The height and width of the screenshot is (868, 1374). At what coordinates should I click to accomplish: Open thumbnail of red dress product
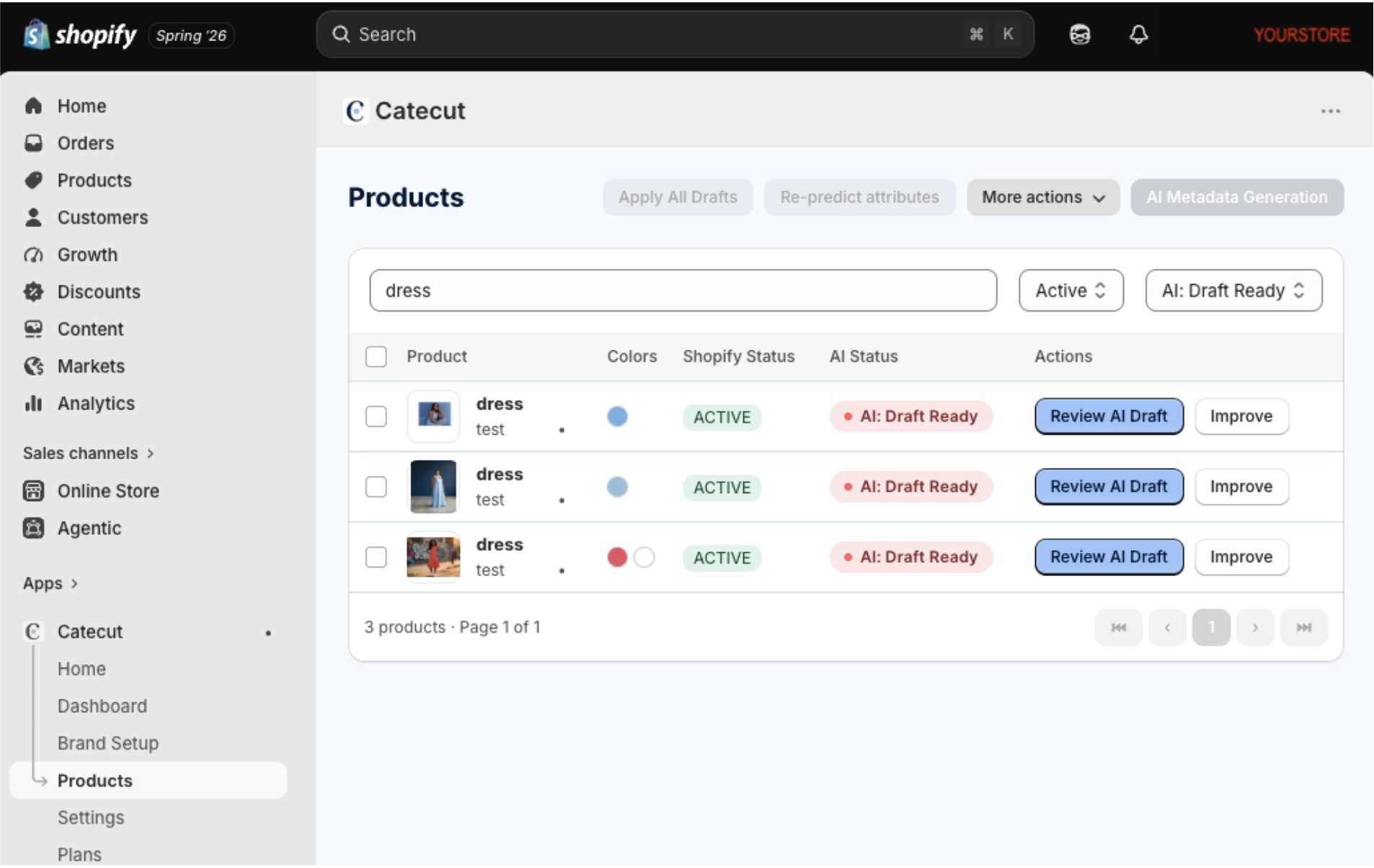point(433,557)
